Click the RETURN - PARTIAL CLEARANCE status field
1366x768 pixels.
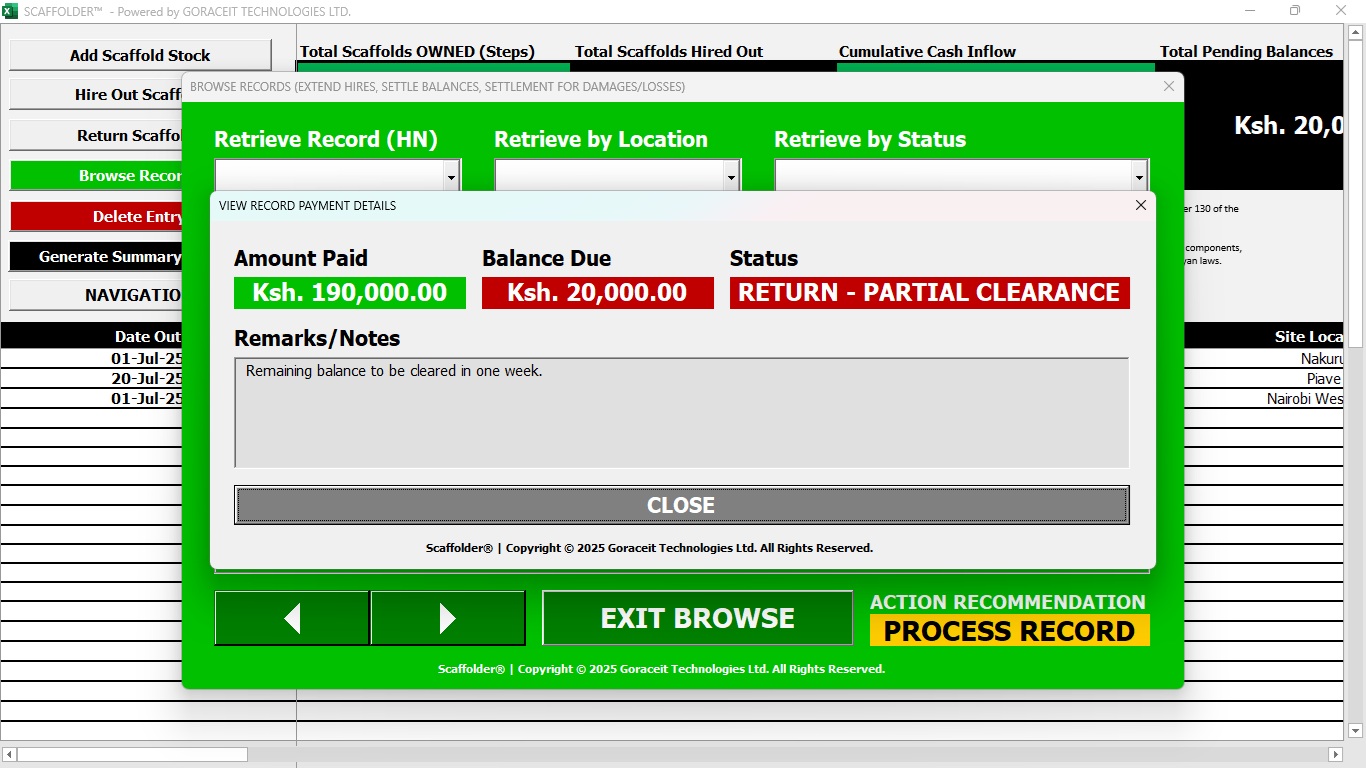point(929,293)
